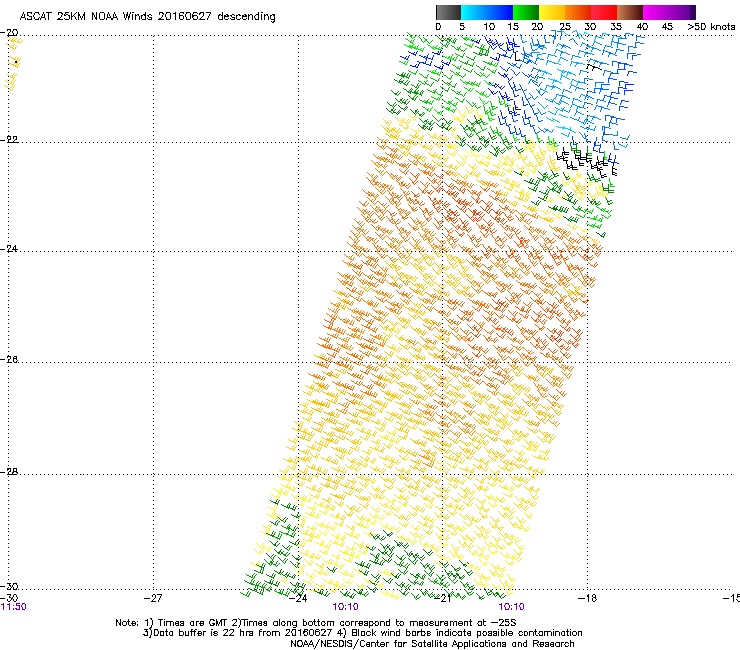Click the '10:10' time label nearest longitude -21
The image size is (740, 650).
512,607
